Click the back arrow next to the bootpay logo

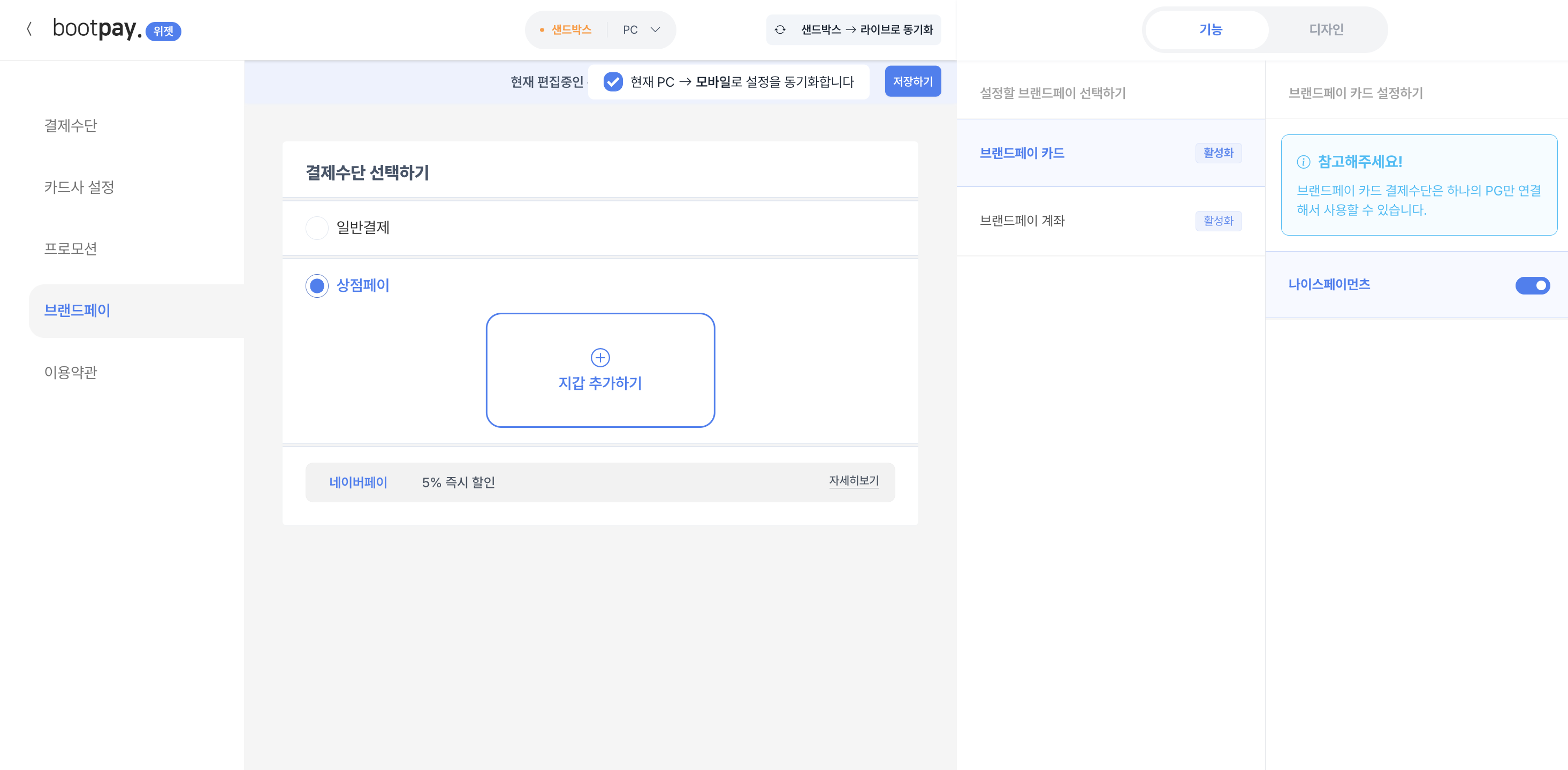click(x=29, y=29)
